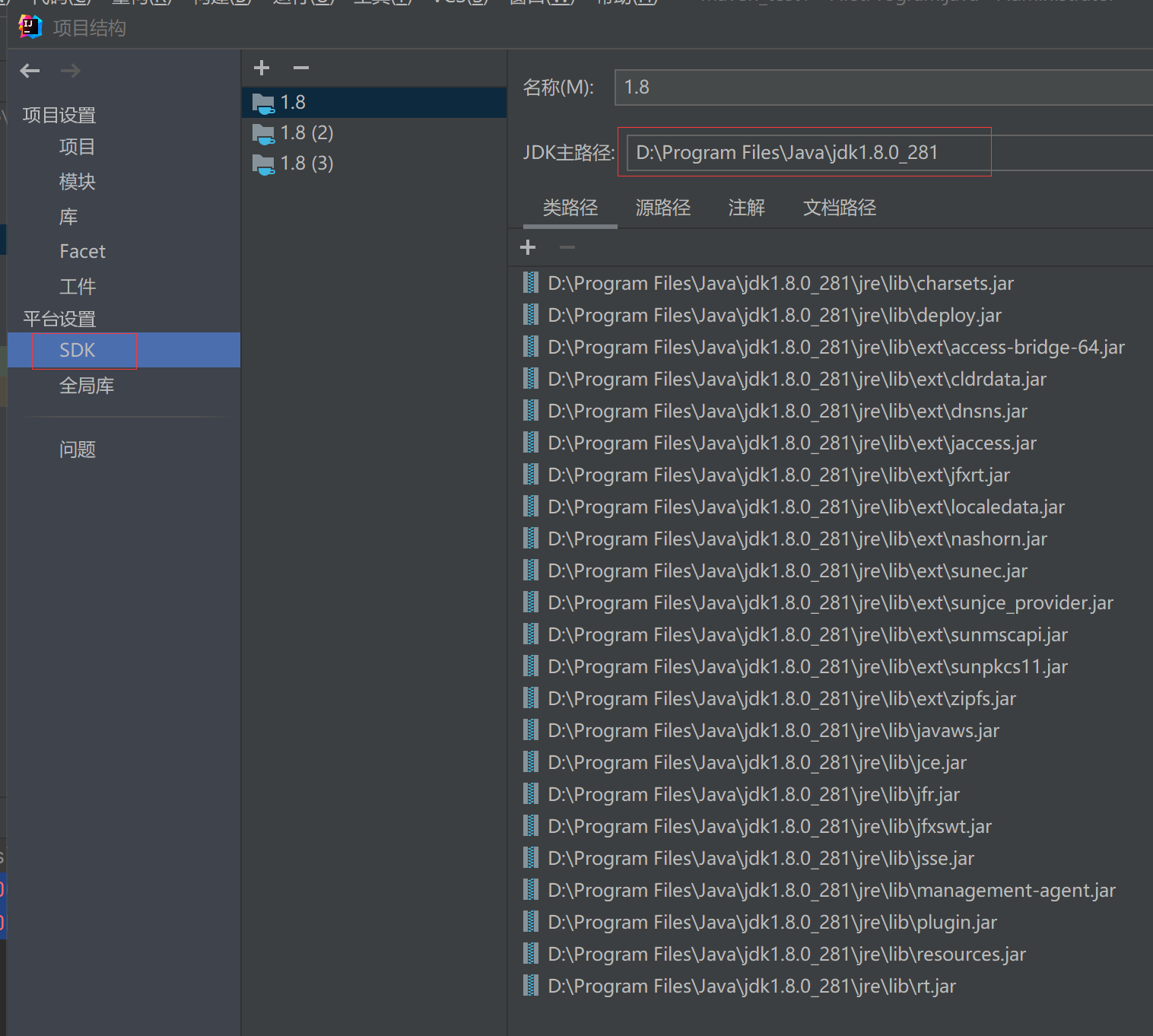This screenshot has height=1036, width=1153.
Task: Open the 工件 settings page
Action: point(77,287)
